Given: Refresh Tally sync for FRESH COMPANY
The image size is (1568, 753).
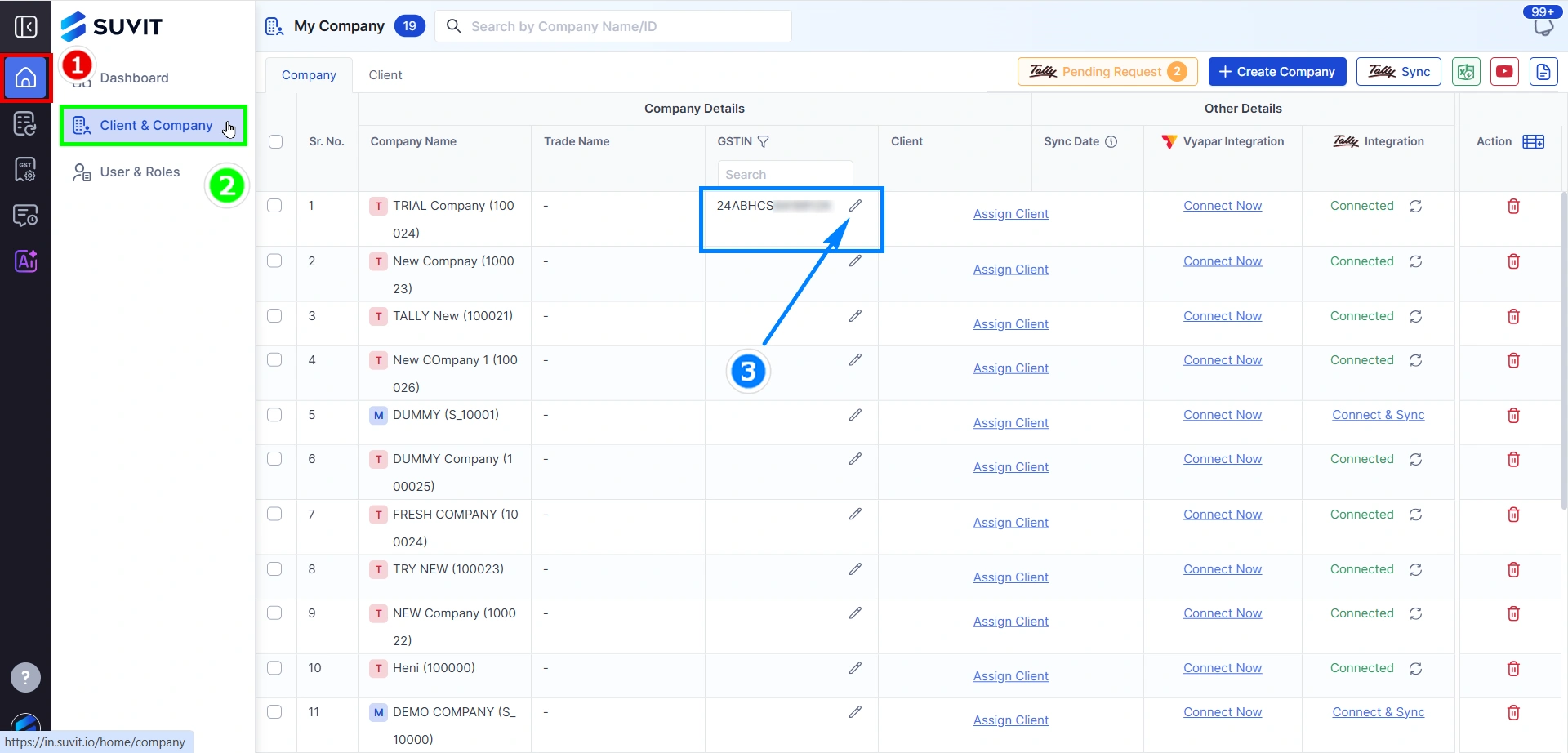Looking at the screenshot, I should click(x=1416, y=515).
